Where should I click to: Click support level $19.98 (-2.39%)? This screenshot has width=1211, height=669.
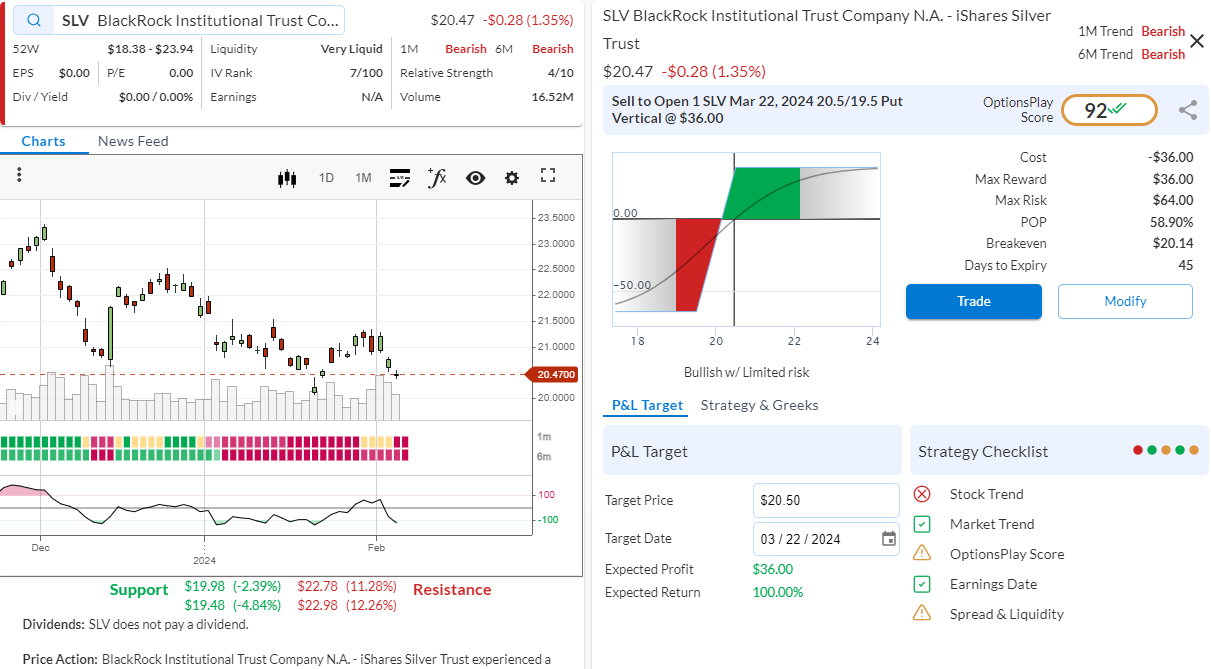[233, 586]
